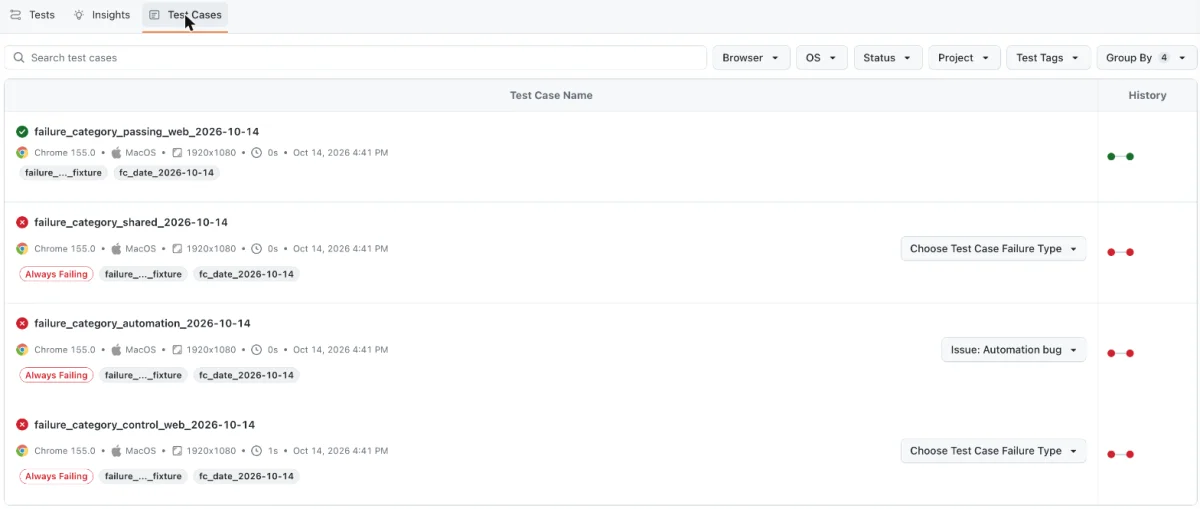Click Always Failing badge on control_web test
Viewport: 1200px width, 509px height.
click(x=56, y=477)
